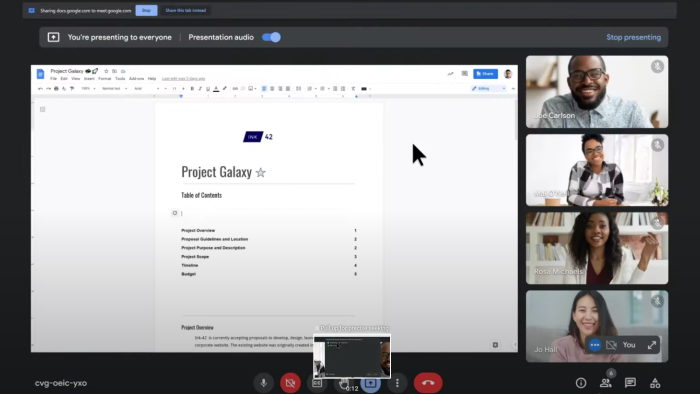Viewport: 700px width, 394px height.
Task: Open more options three-dot menu
Action: pyautogui.click(x=397, y=383)
